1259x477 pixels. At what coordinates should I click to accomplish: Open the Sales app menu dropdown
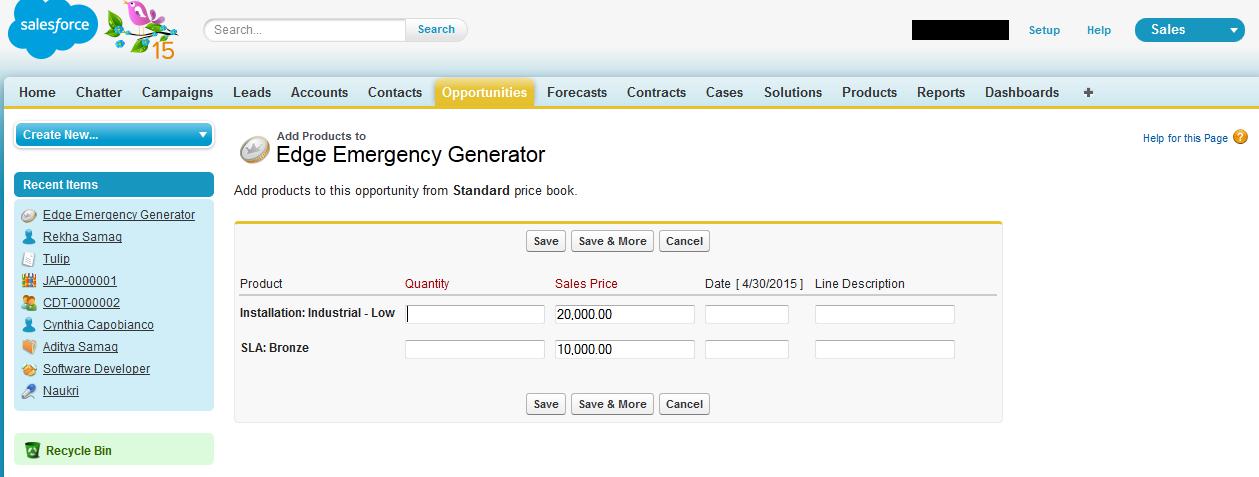click(x=1190, y=30)
